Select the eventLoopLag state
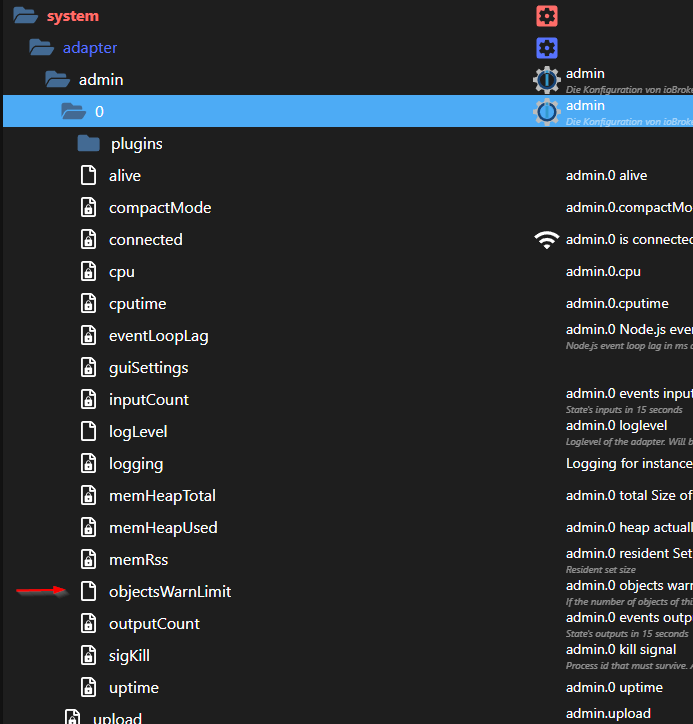The image size is (693, 724). click(158, 336)
